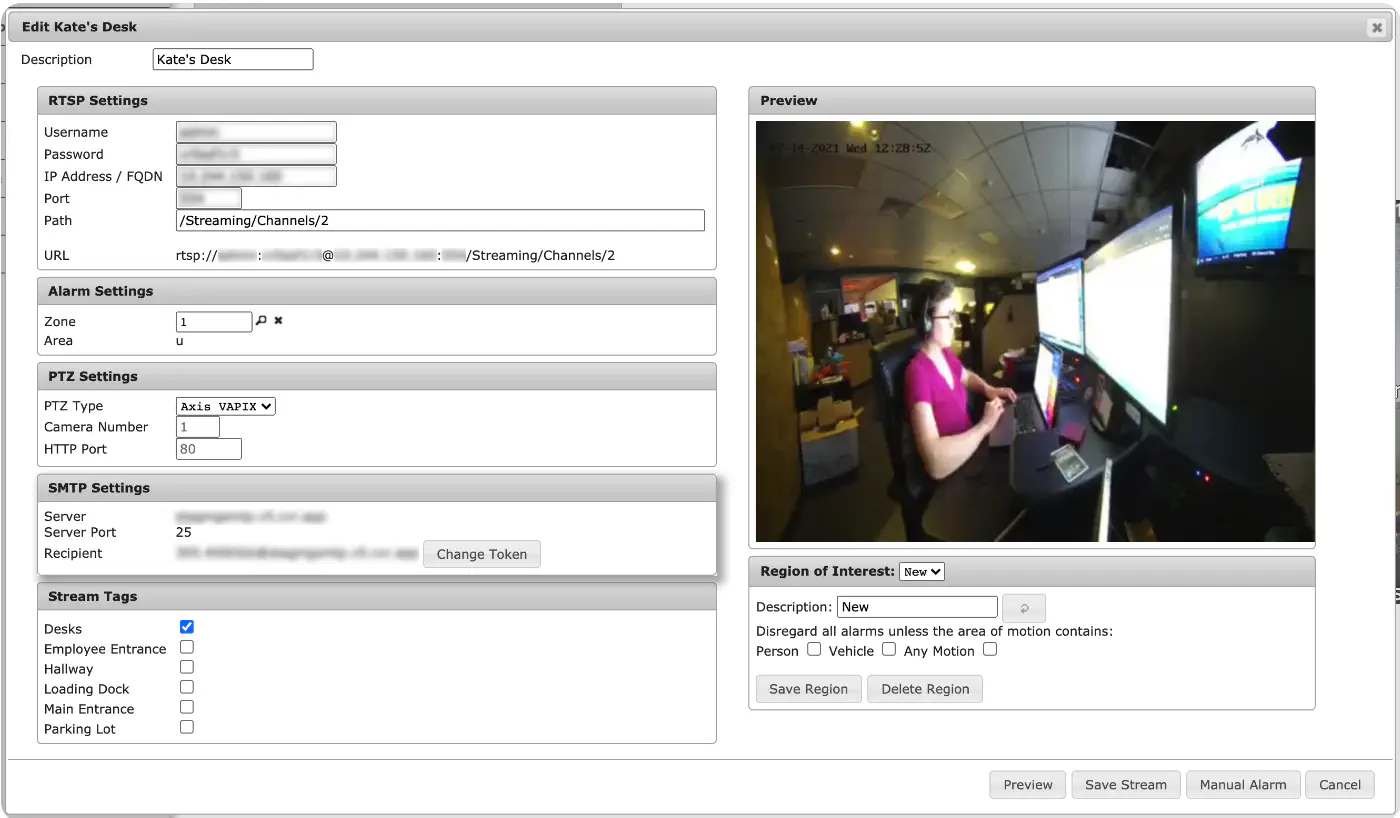Viewport: 1400px width, 818px height.
Task: Enable the Employee Entrance tag checkbox
Action: click(187, 647)
